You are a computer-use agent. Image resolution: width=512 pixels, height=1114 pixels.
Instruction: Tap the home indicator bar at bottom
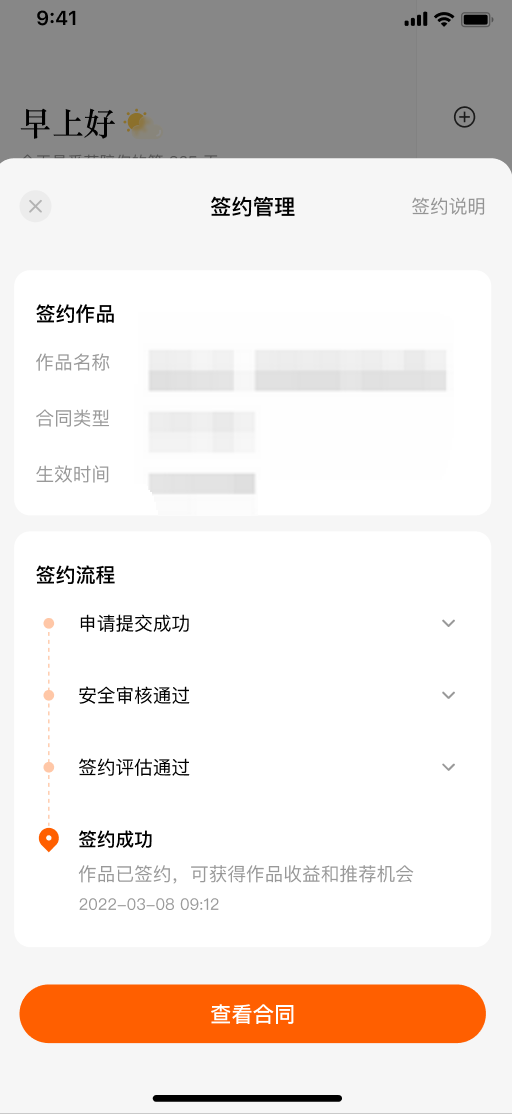click(x=248, y=1098)
